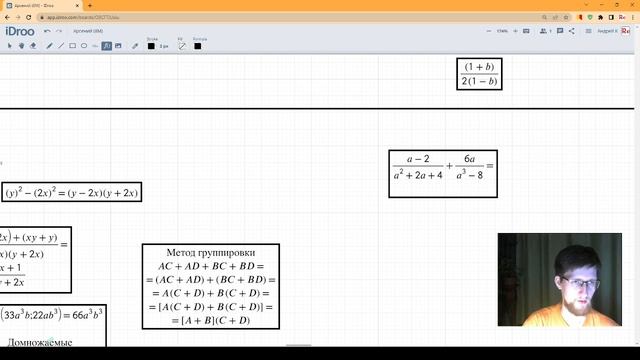The image size is (640, 360).
Task: Select the text tool
Action: 95,46
